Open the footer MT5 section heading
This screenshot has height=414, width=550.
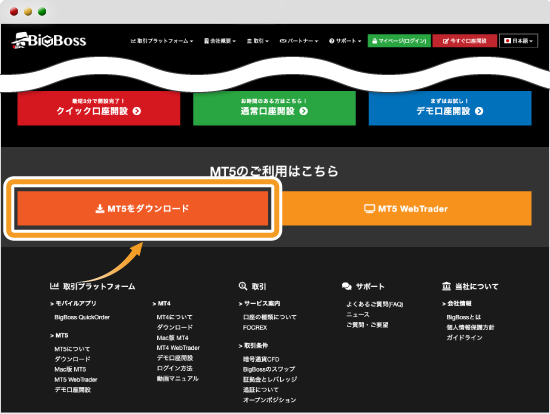click(x=59, y=335)
